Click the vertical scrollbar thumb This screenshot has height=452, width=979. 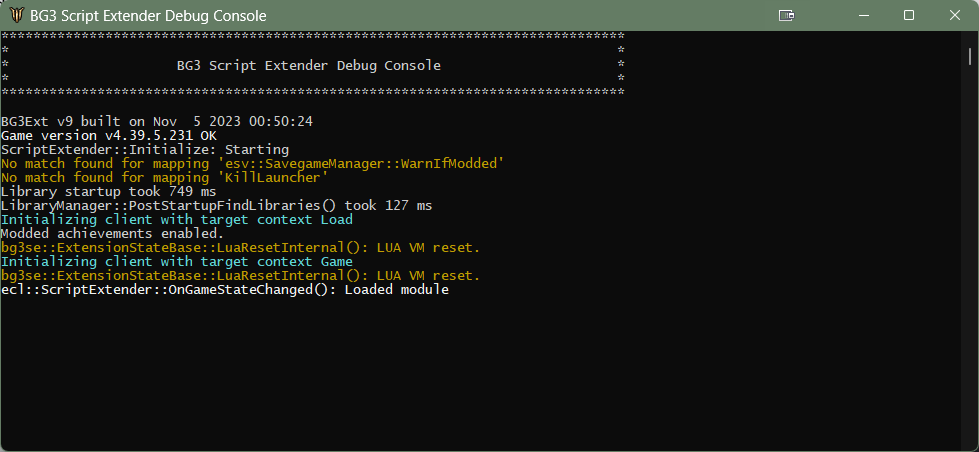point(970,56)
